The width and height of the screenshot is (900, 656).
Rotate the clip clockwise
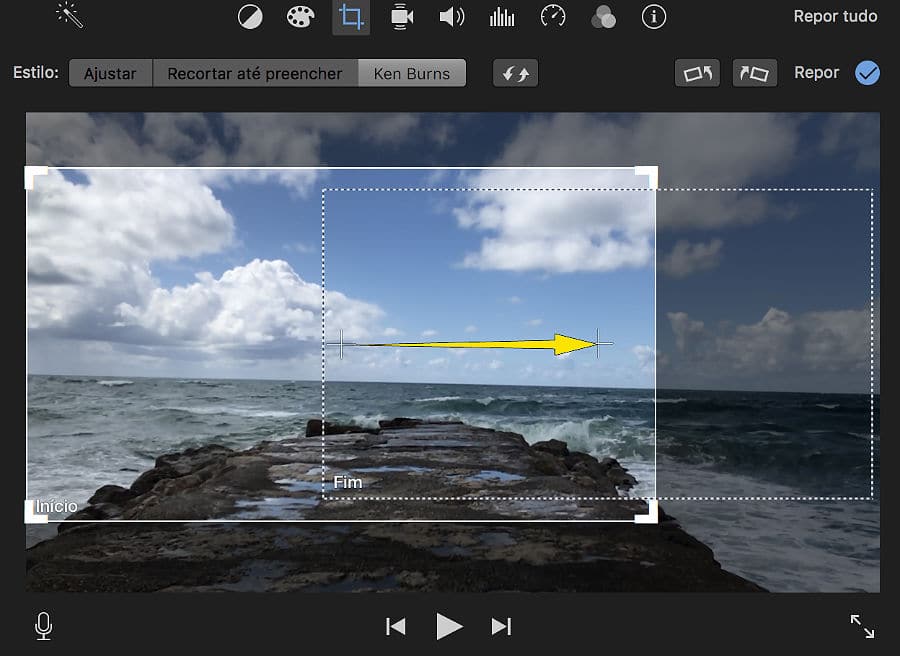point(755,73)
